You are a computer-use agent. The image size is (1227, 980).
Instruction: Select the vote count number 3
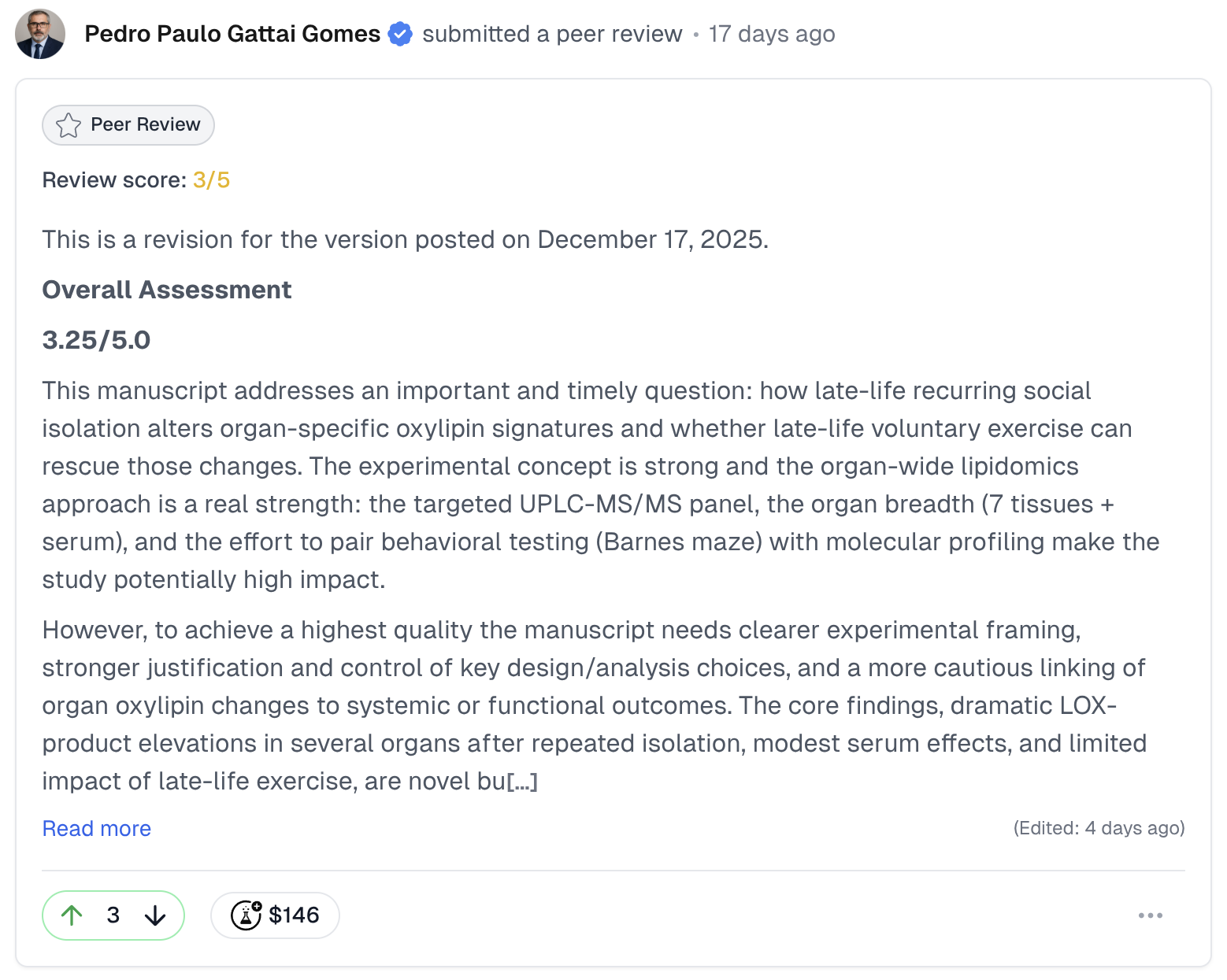point(113,915)
